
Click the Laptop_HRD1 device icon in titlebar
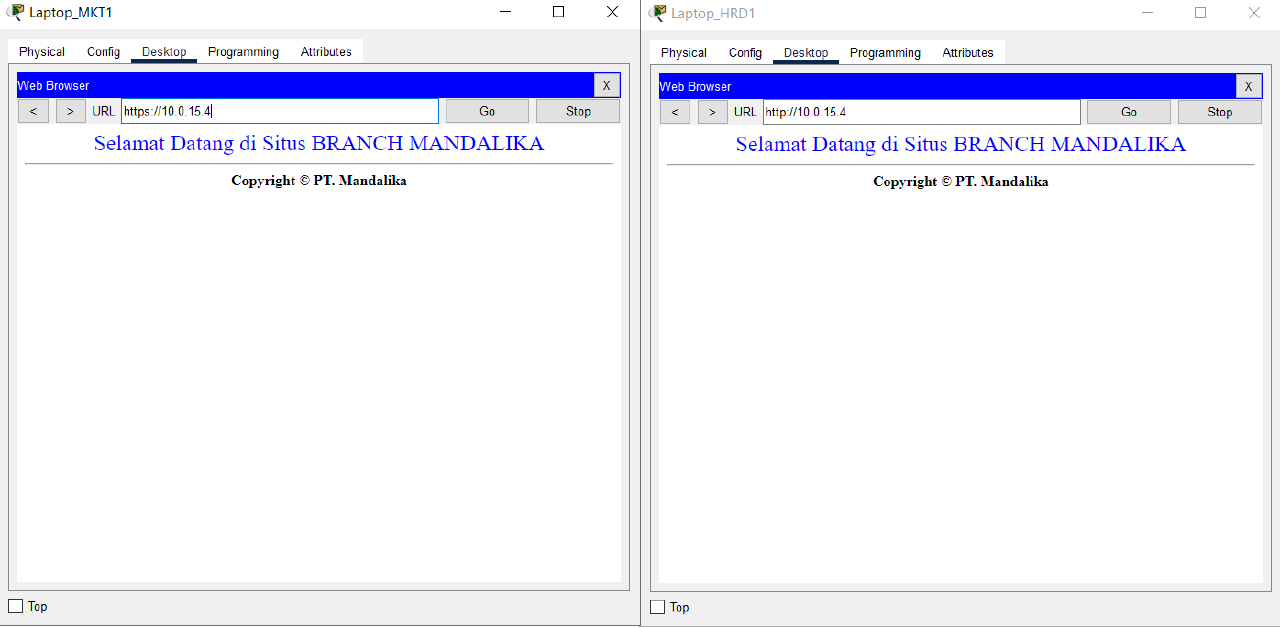pyautogui.click(x=656, y=12)
